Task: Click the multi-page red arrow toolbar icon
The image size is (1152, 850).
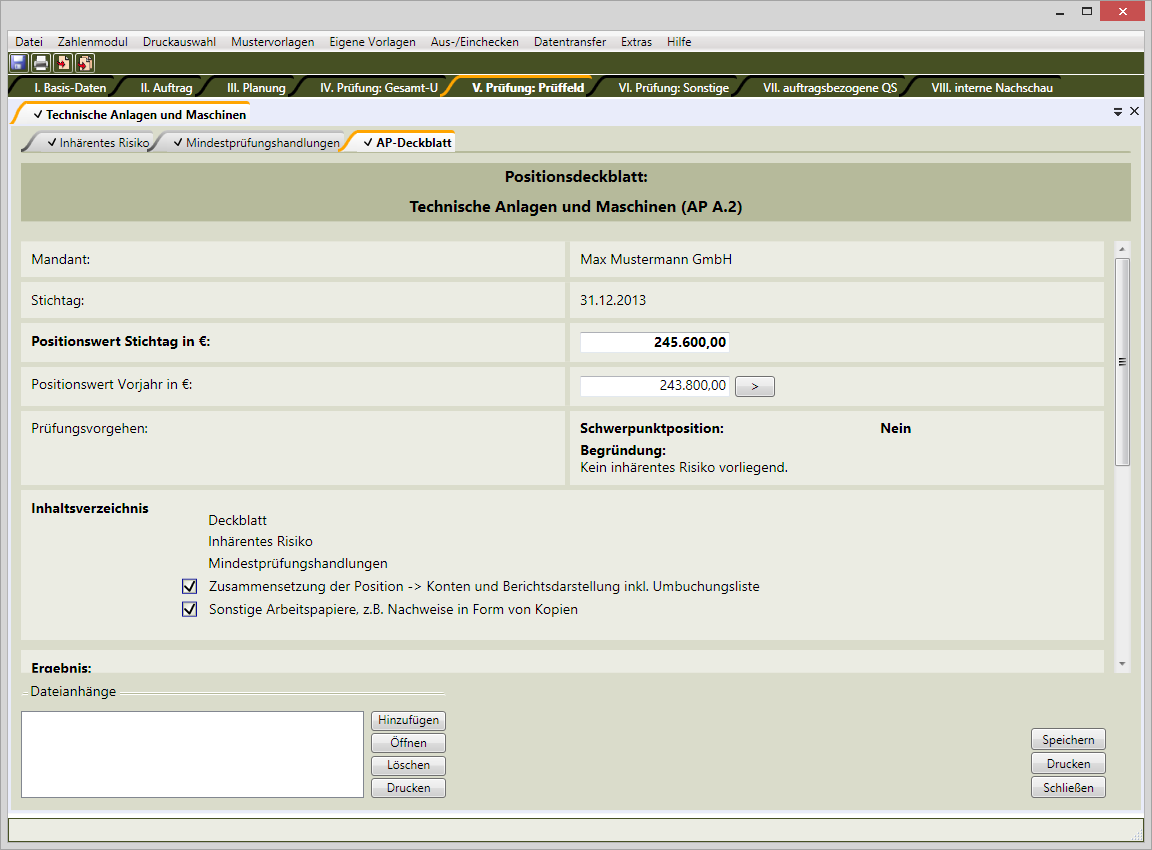Action: click(85, 63)
